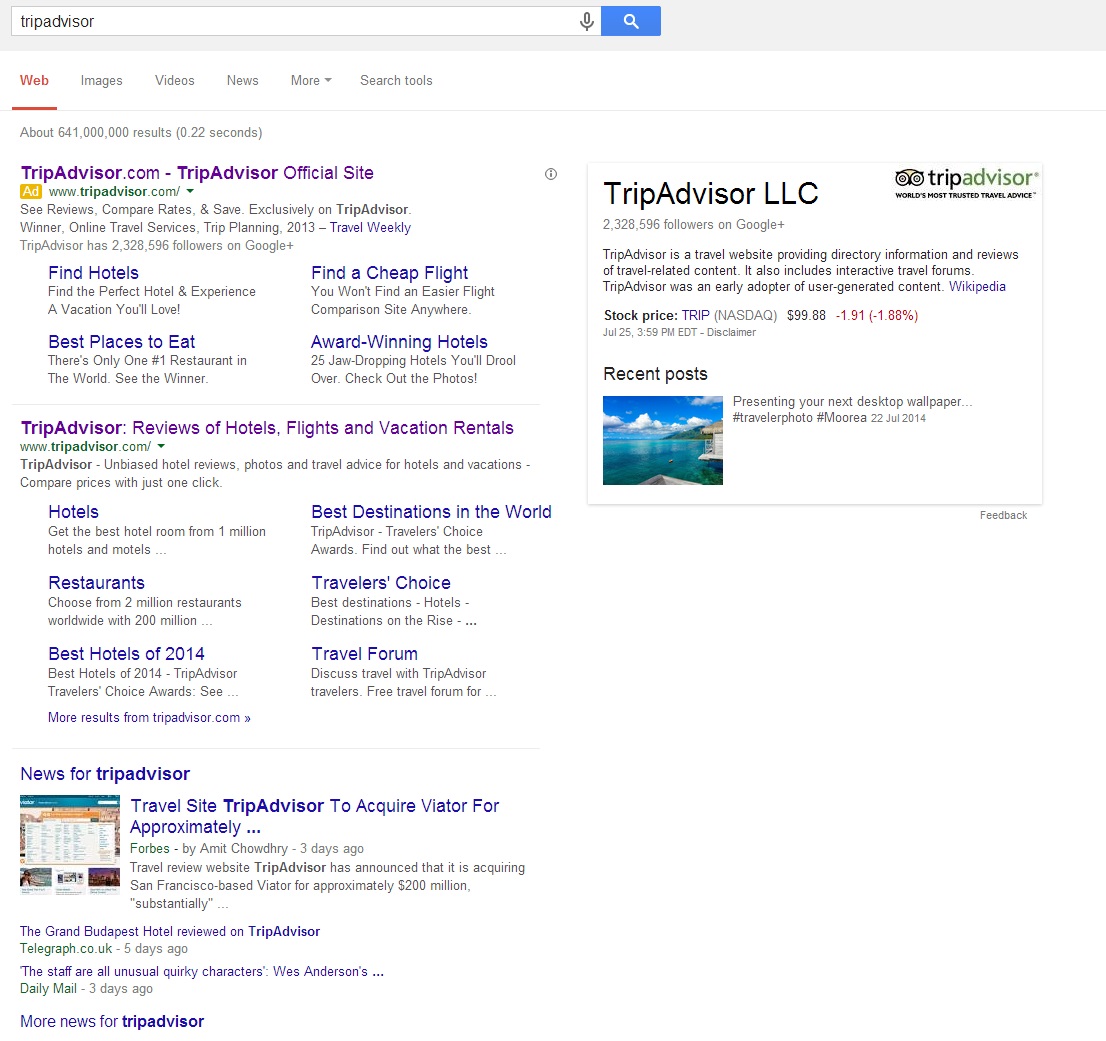Open TripAdvisor Official Site ad link
Screen dimensions: 1106x1041
point(197,173)
